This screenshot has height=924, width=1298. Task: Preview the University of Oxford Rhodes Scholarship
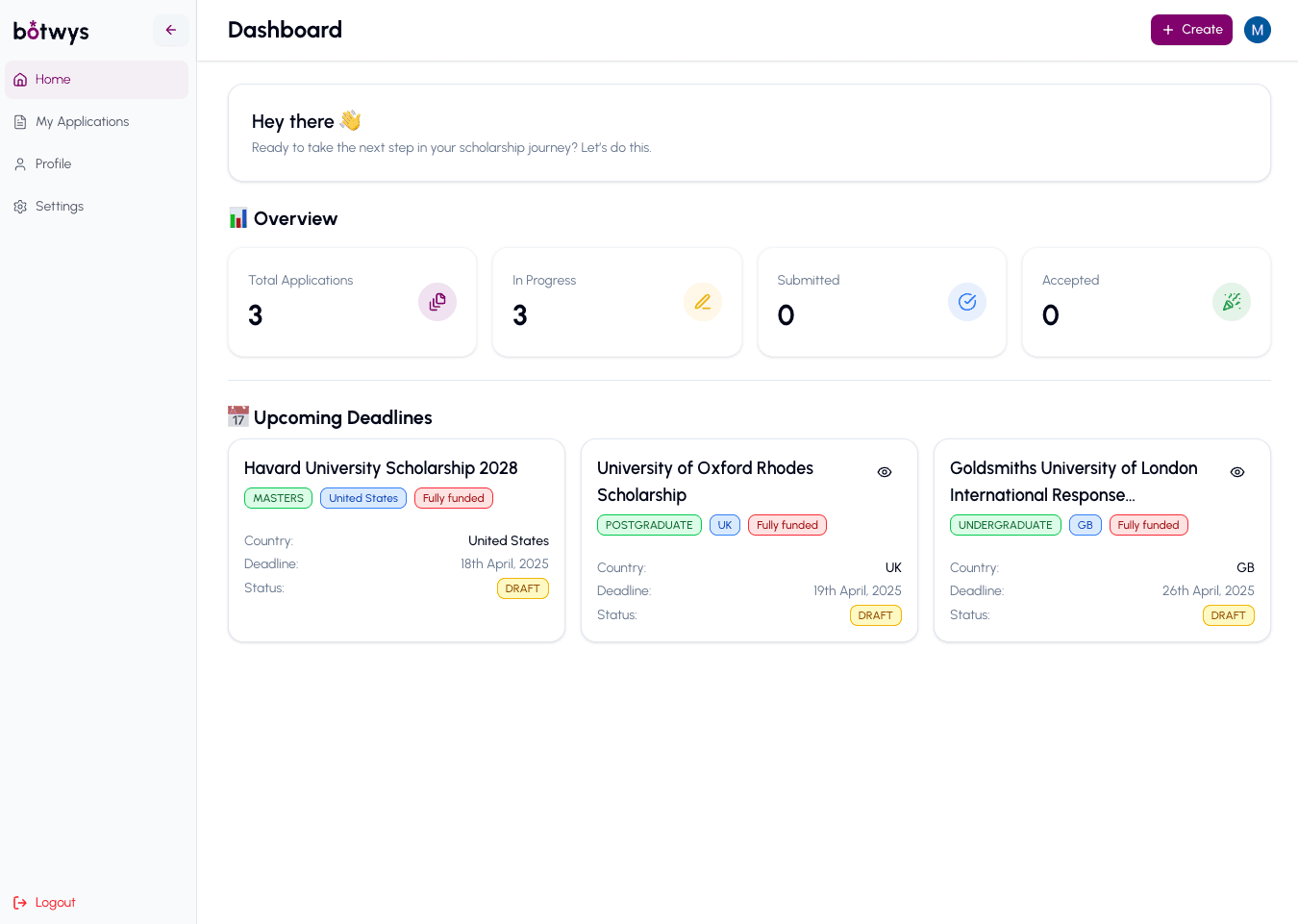884,472
